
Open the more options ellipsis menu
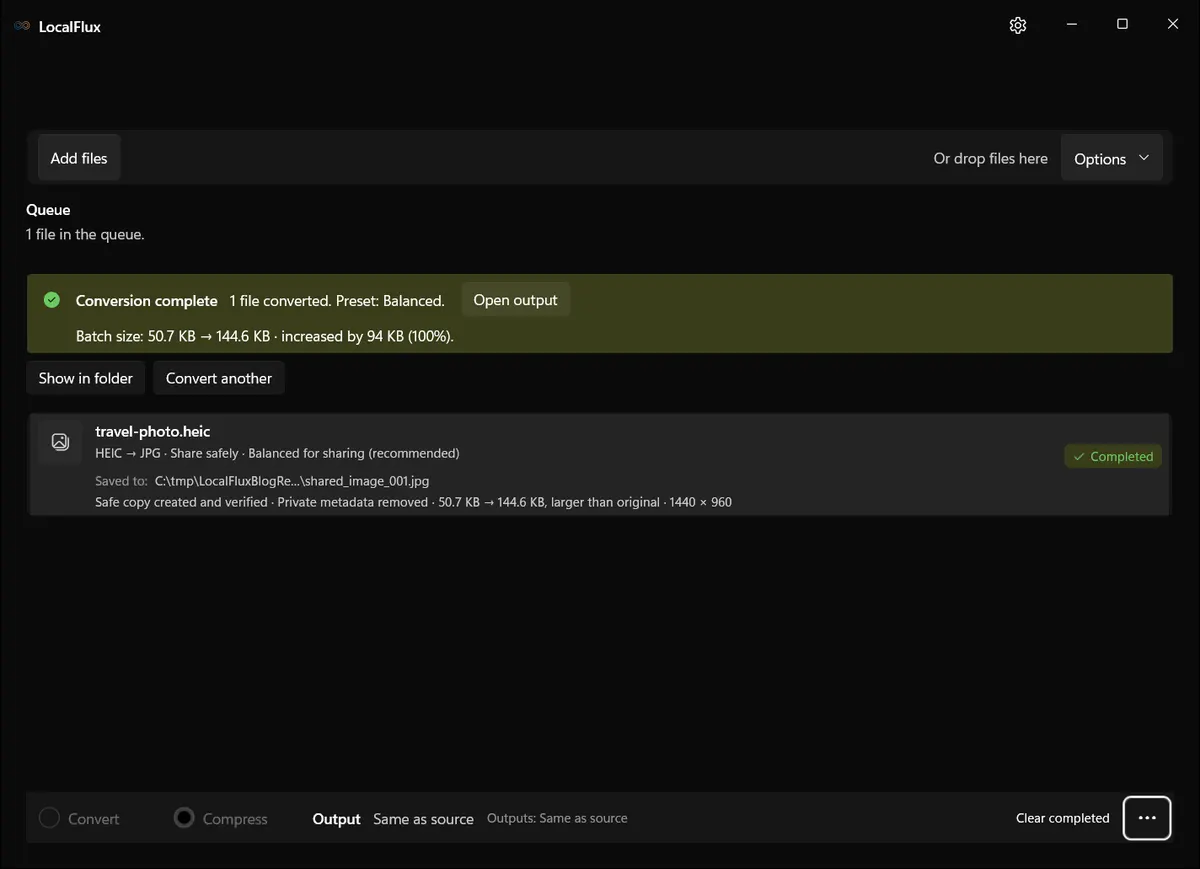[1147, 818]
